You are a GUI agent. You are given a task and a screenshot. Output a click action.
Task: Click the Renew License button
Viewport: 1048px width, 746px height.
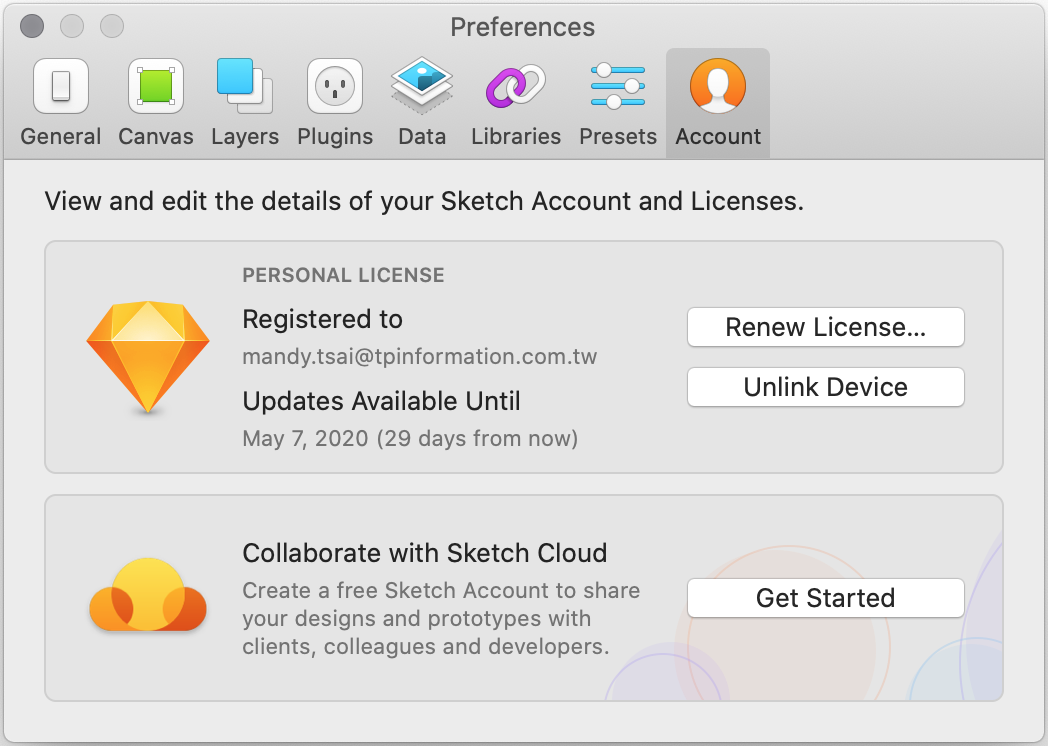[825, 327]
